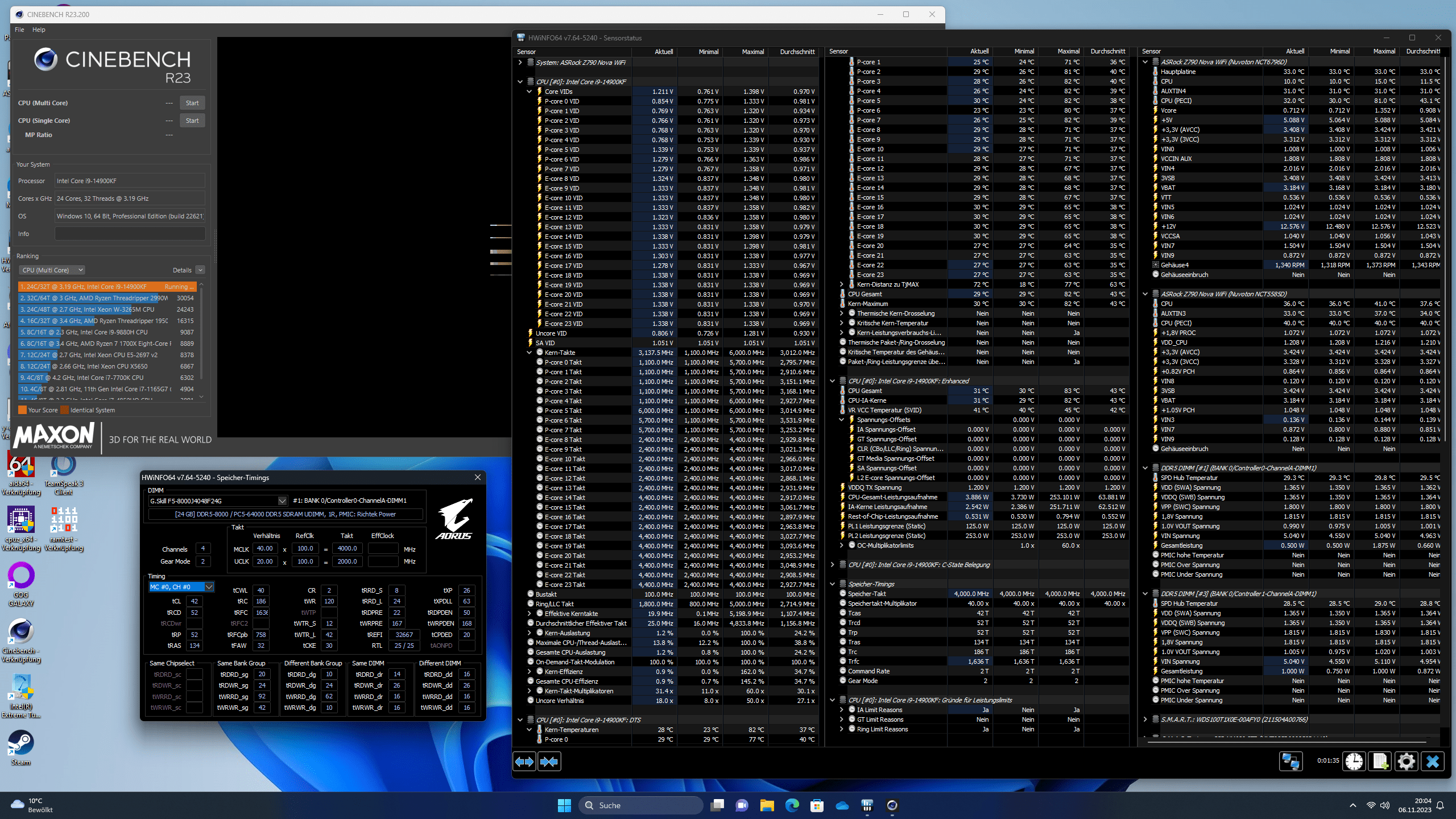Image resolution: width=1456 pixels, height=819 pixels.
Task: Open clock showing 20:04 06.11.2023
Action: tap(1415, 805)
